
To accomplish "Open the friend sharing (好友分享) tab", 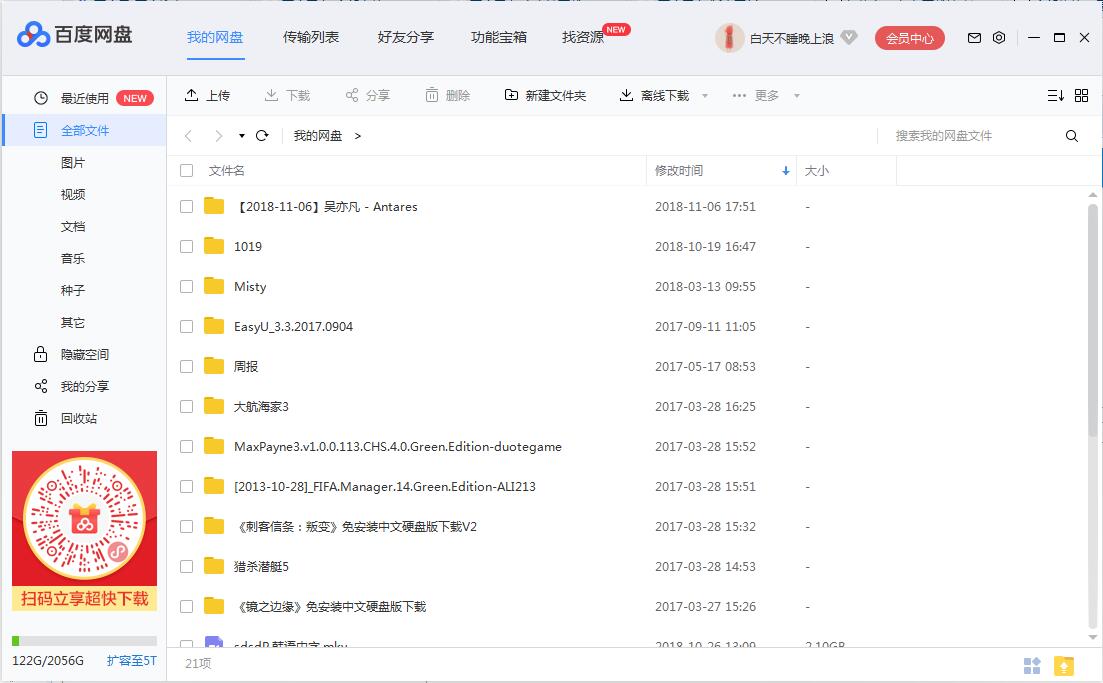I will 405,37.
